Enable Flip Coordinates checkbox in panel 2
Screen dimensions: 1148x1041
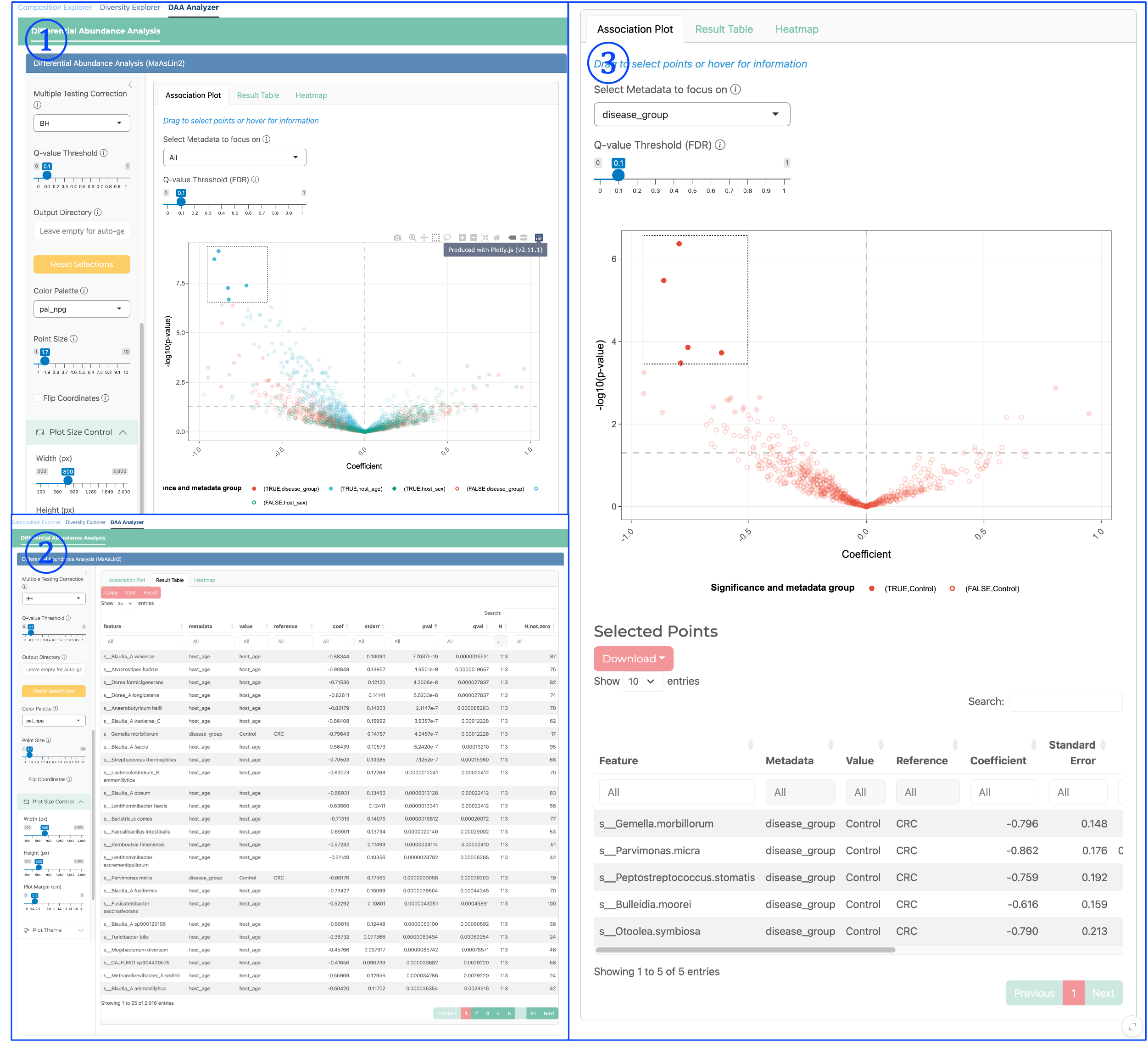click(25, 779)
